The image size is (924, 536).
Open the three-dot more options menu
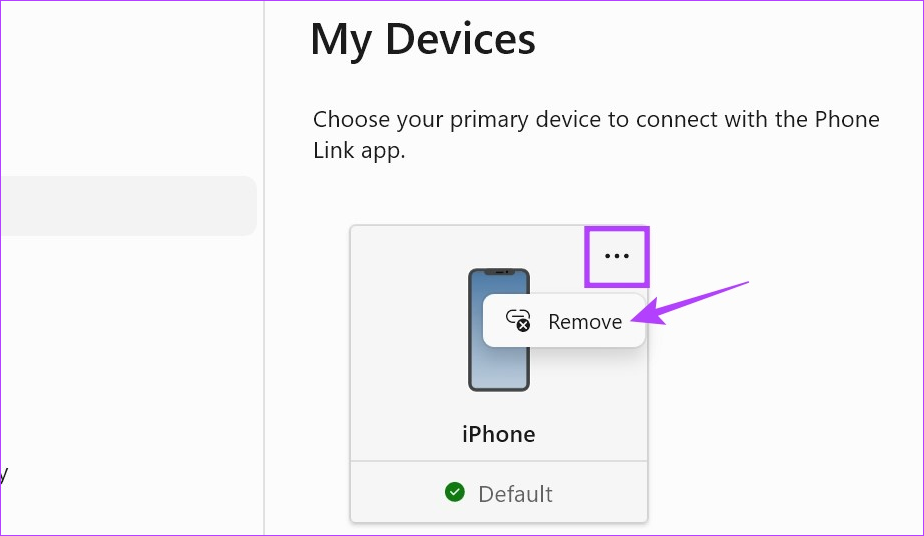coord(616,256)
